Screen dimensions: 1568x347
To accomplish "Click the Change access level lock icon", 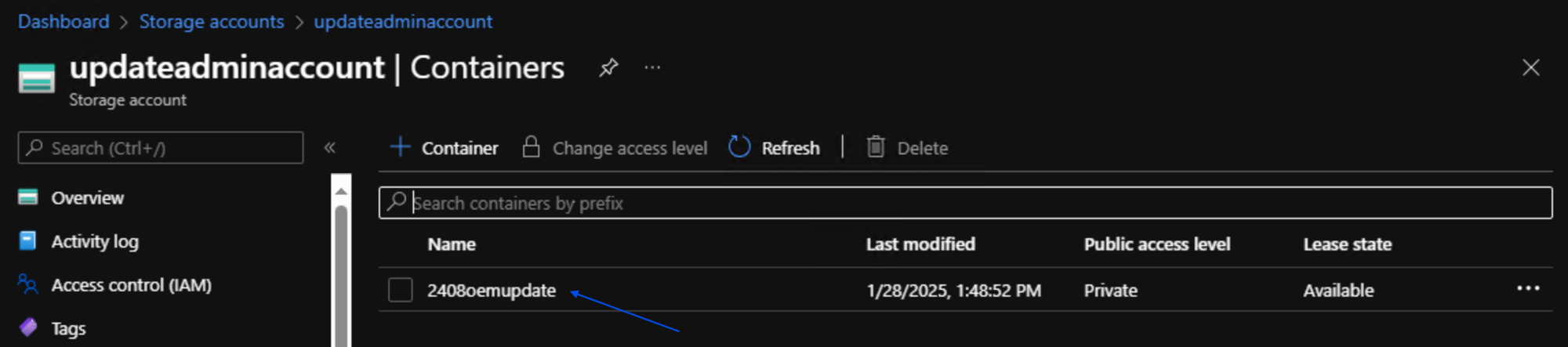I will point(531,147).
